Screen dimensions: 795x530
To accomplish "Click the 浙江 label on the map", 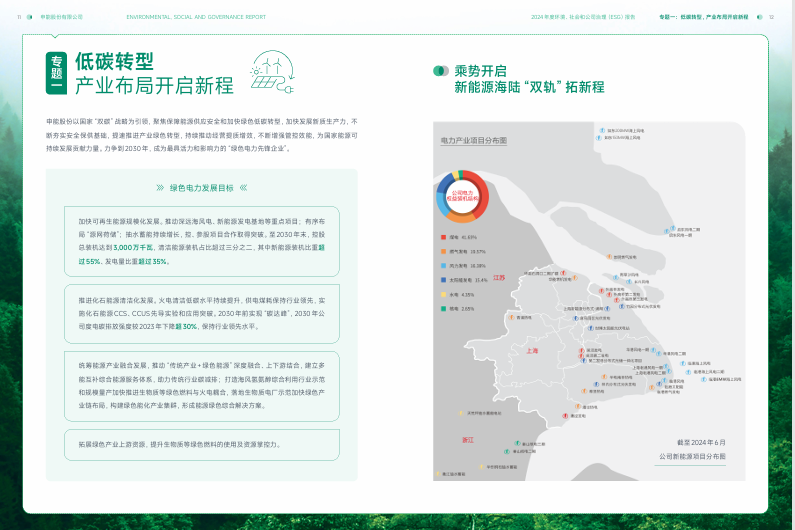I will point(468,439).
